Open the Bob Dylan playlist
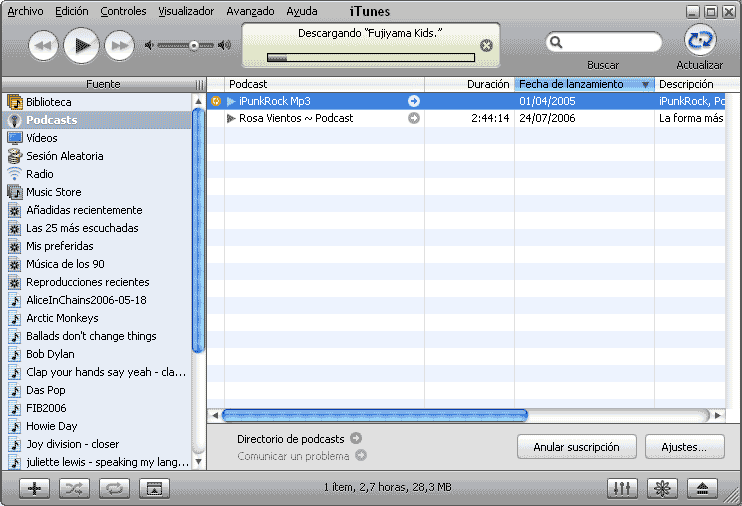 [x=97, y=354]
